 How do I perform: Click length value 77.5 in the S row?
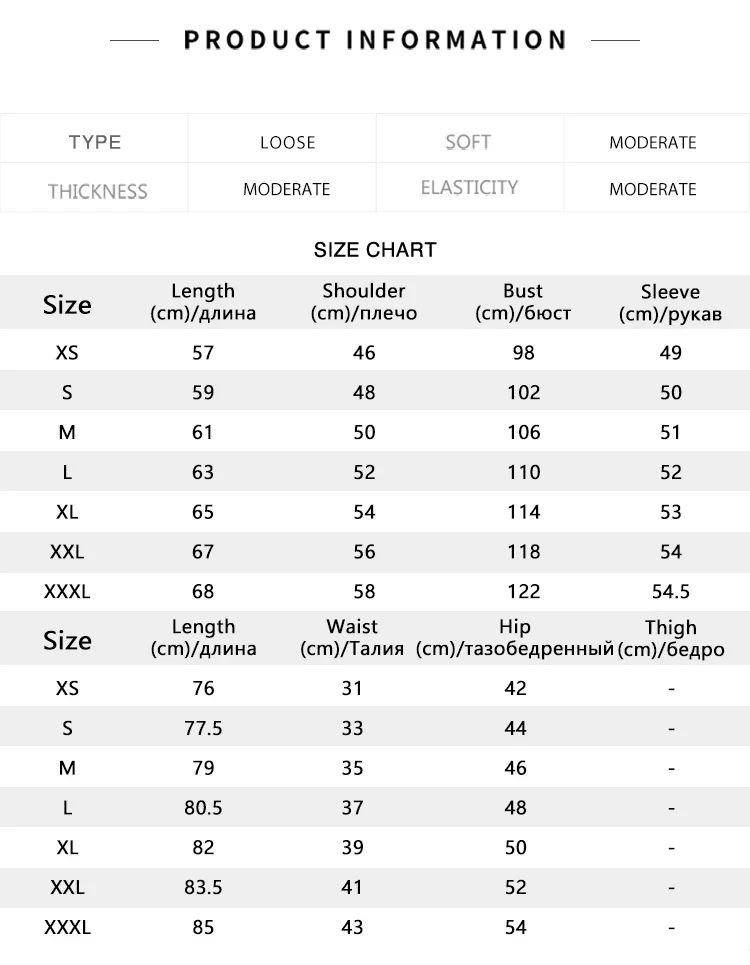point(203,728)
